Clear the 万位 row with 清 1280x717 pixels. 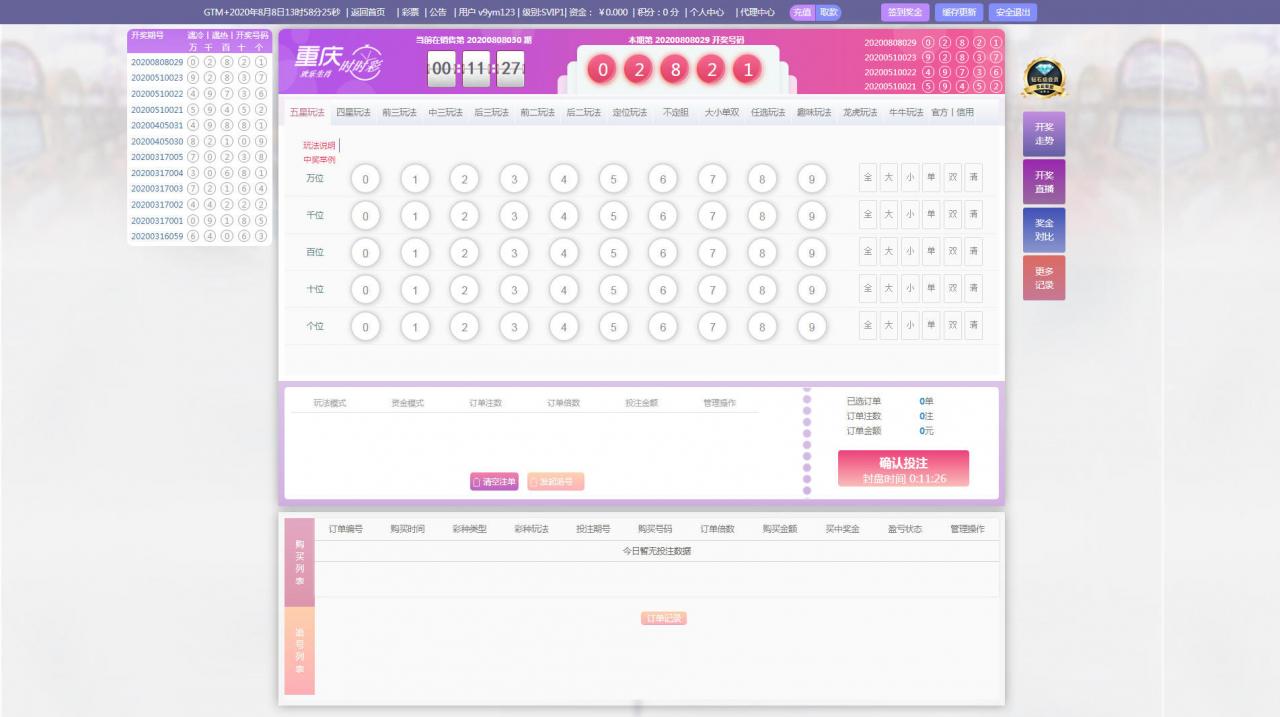[973, 178]
